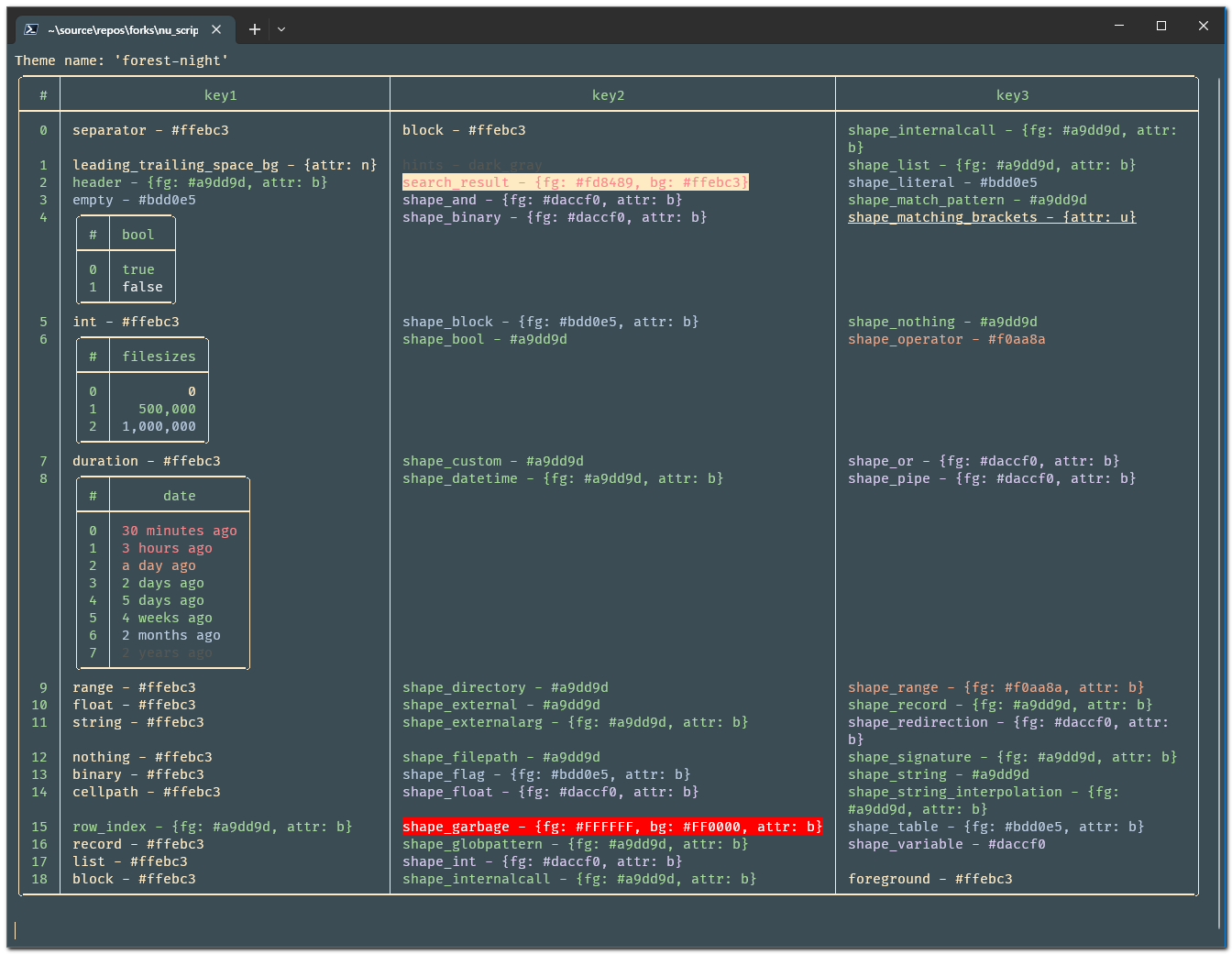Click '4 weeks ago' date row
This screenshot has width=1232, height=954.
pos(168,618)
